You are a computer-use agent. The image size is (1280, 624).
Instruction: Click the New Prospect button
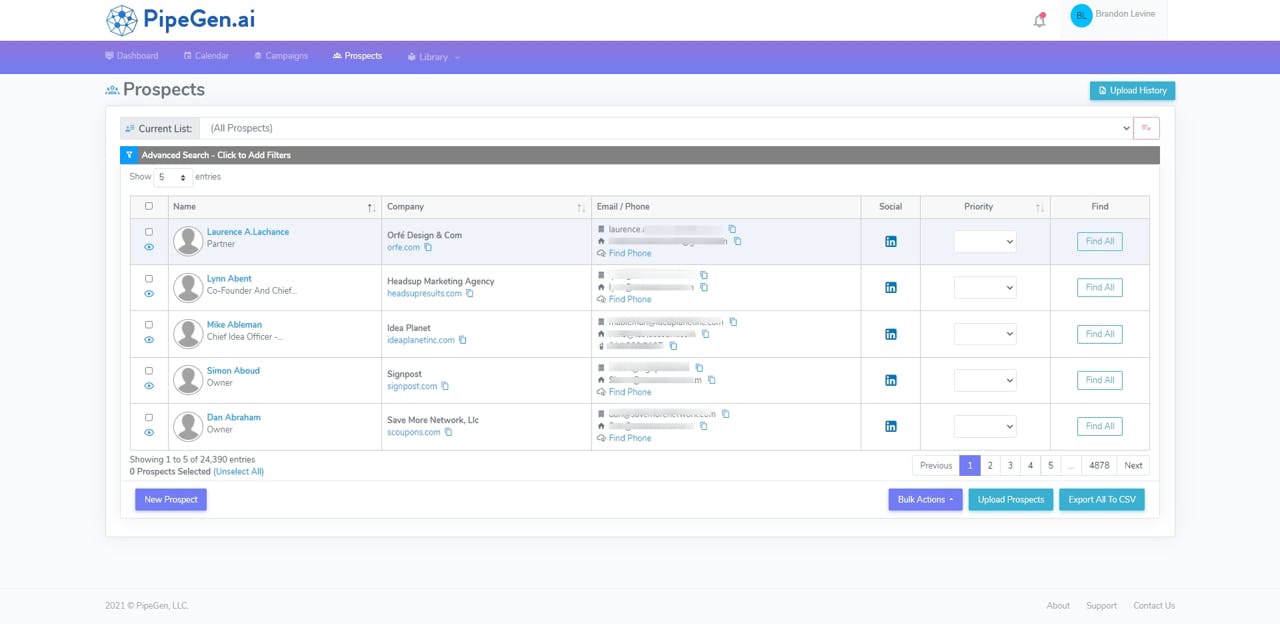171,500
